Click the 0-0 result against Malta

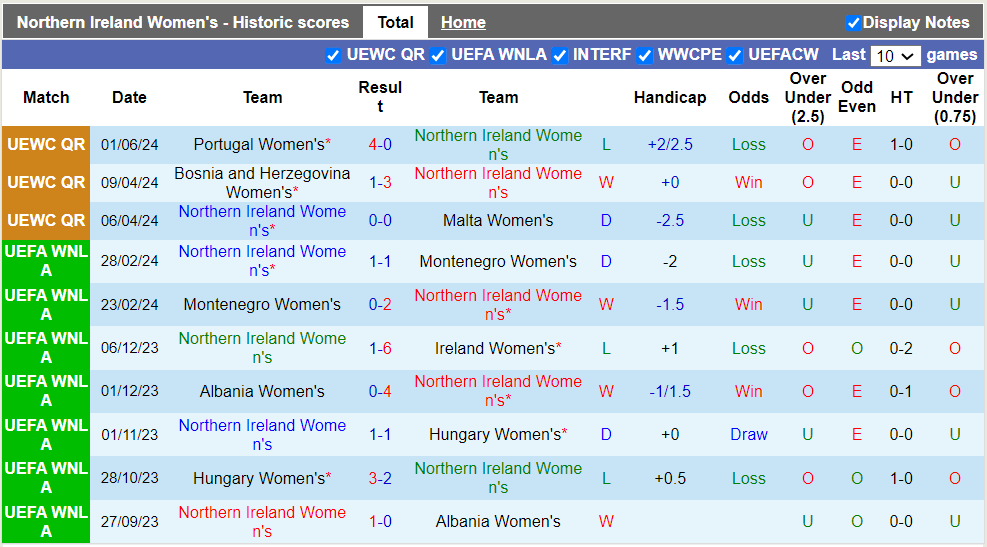[380, 221]
